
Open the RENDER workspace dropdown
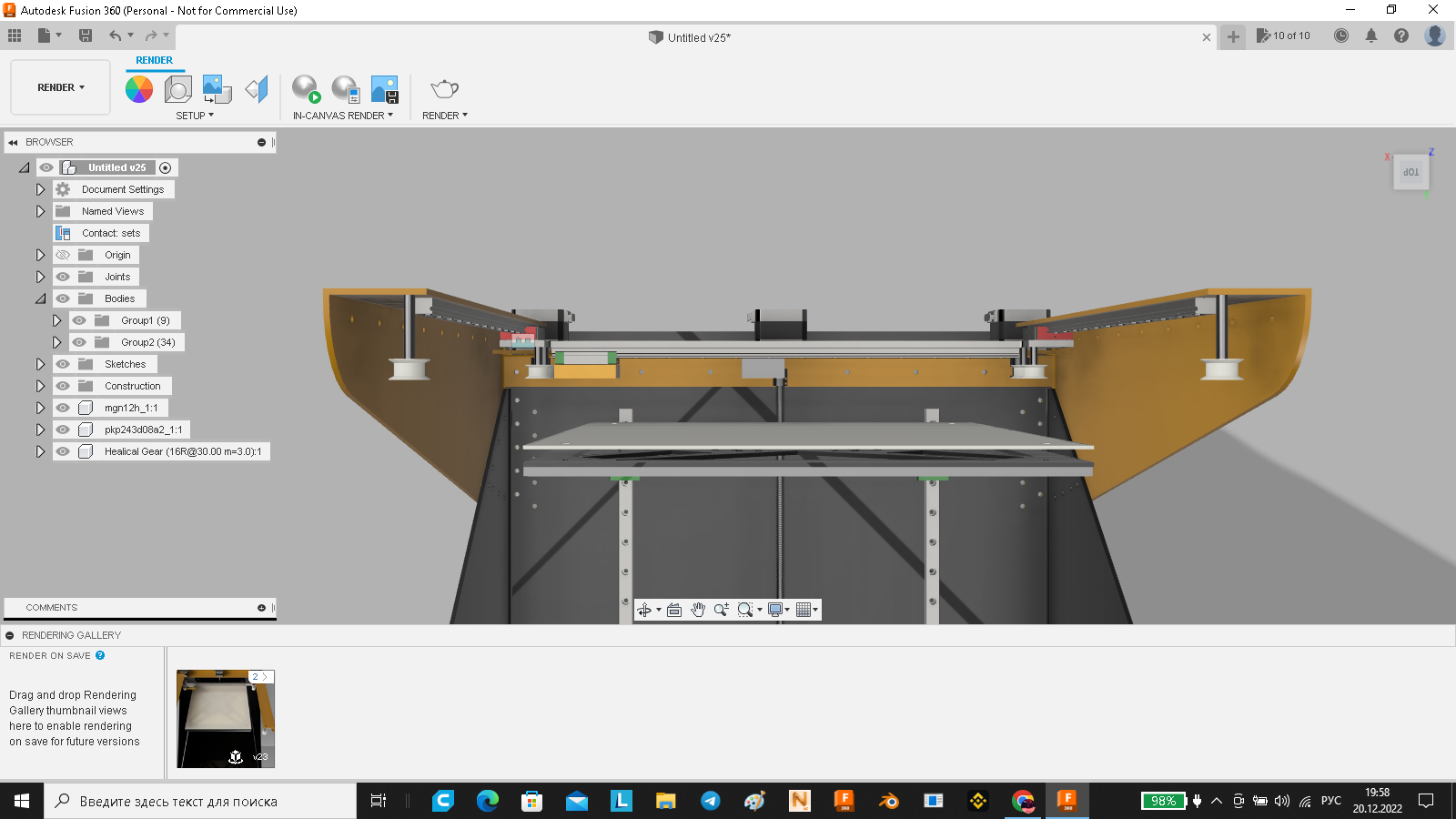click(60, 88)
